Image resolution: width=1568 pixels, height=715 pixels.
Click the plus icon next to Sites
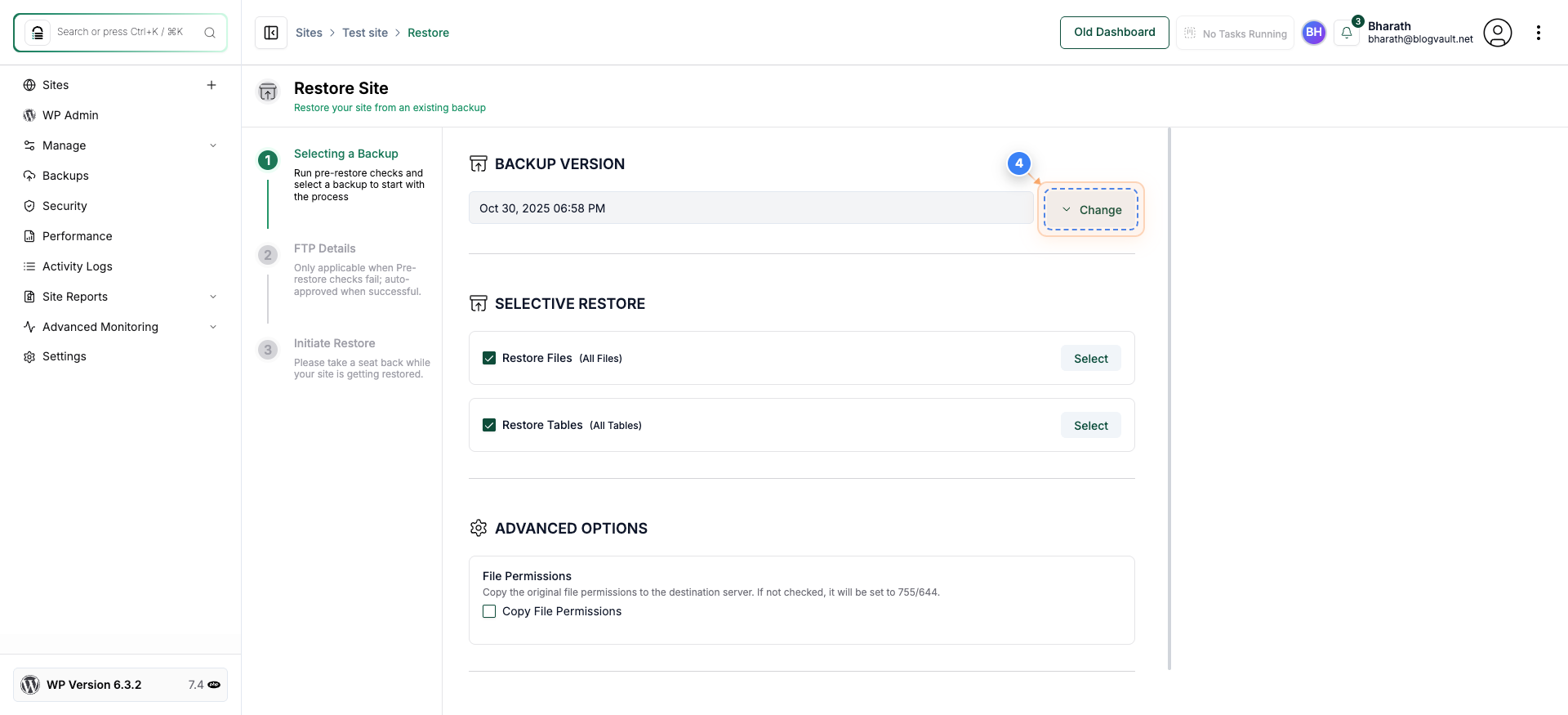pos(212,85)
